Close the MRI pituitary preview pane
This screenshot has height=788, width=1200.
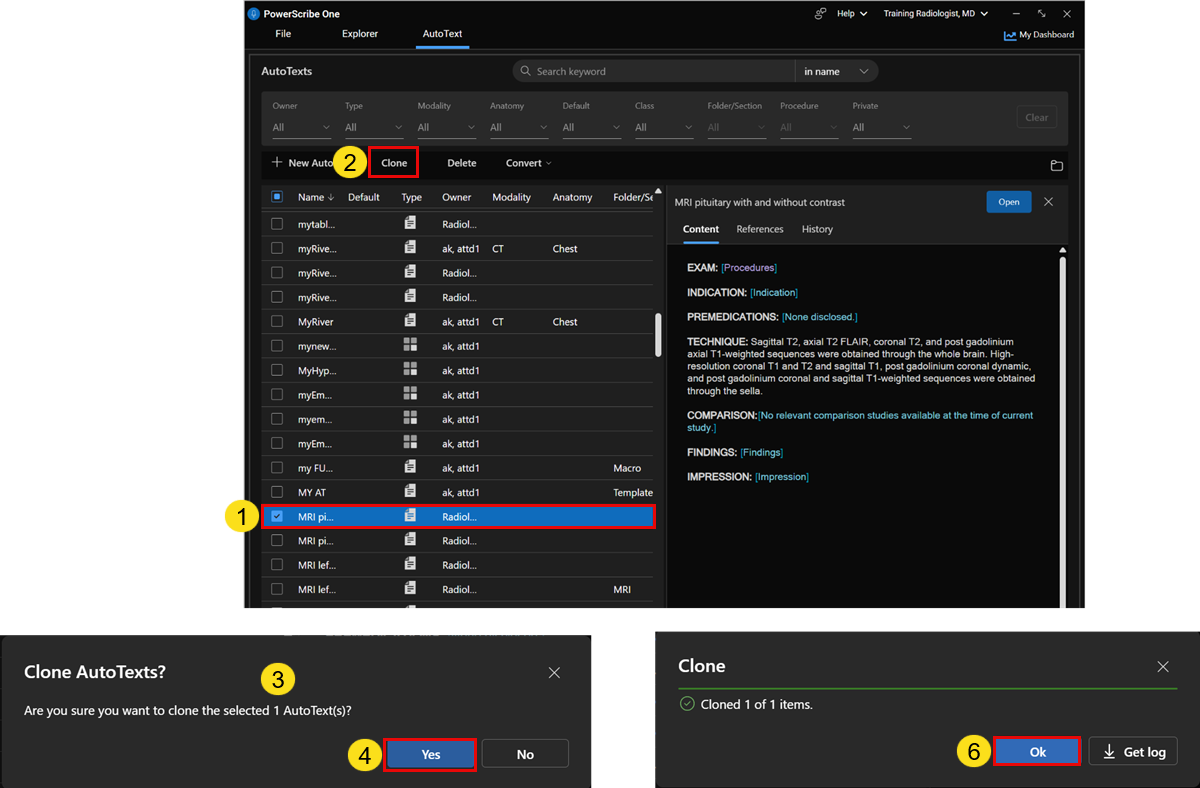click(x=1048, y=202)
